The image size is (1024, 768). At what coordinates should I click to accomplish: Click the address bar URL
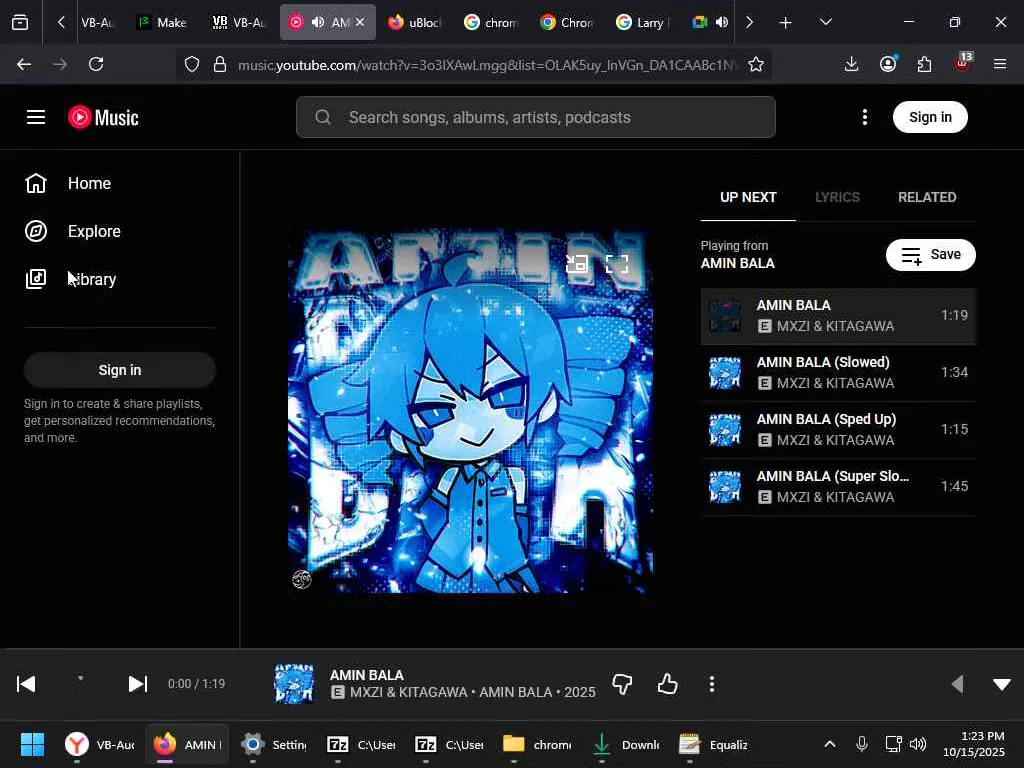pyautogui.click(x=487, y=65)
